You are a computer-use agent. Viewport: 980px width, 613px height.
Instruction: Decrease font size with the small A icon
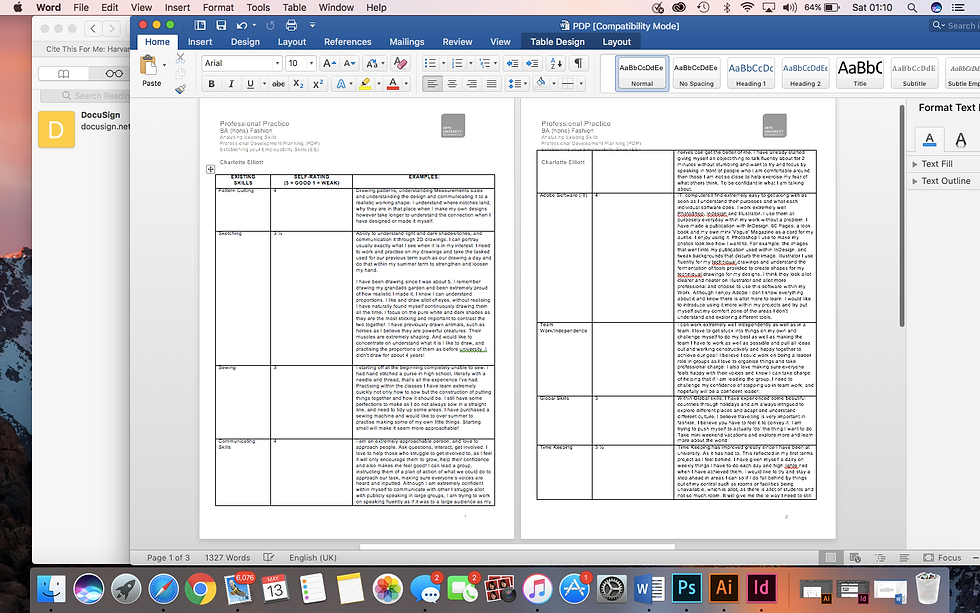click(349, 63)
